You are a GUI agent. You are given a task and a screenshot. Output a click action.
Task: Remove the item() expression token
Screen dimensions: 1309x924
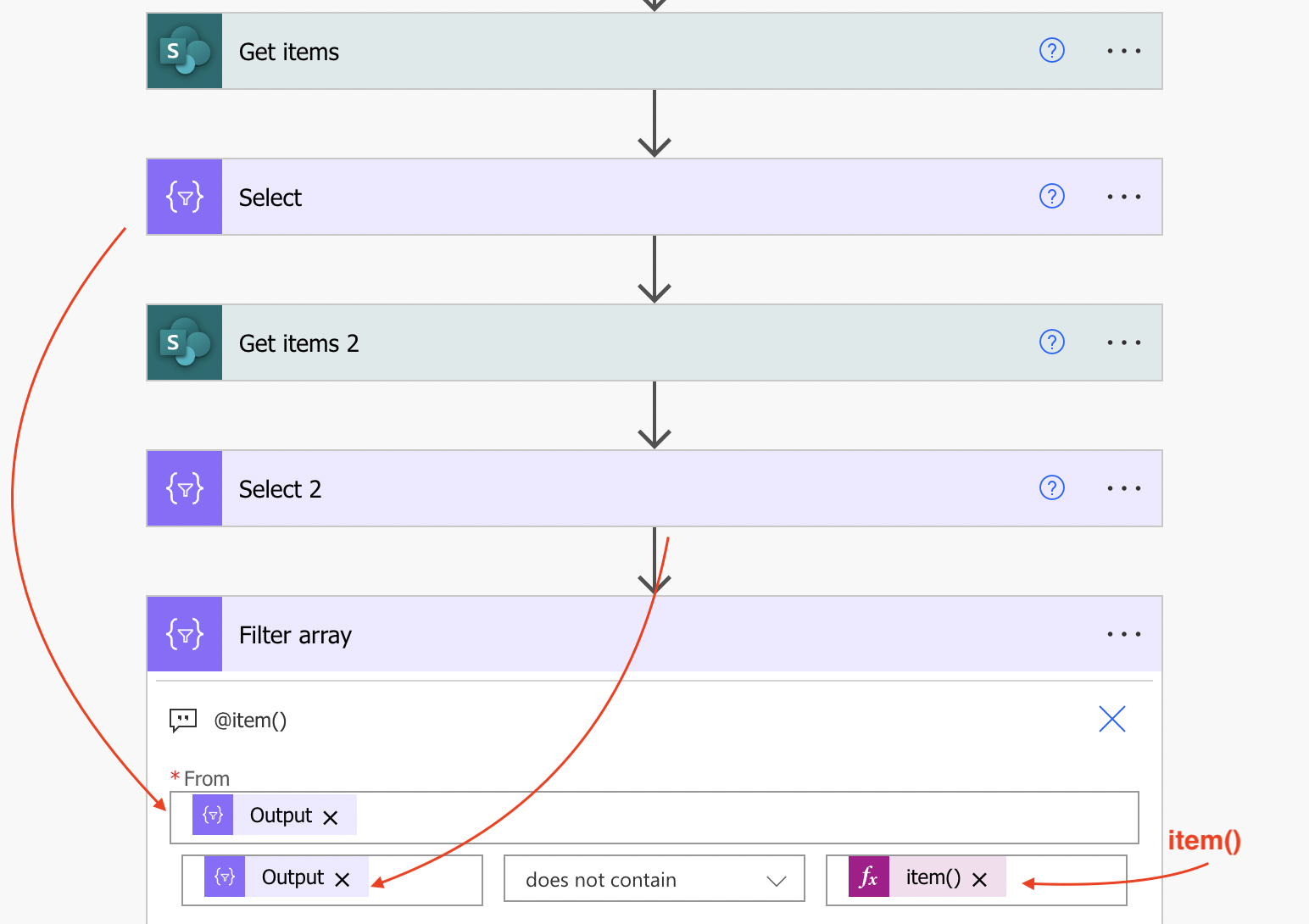(x=979, y=880)
